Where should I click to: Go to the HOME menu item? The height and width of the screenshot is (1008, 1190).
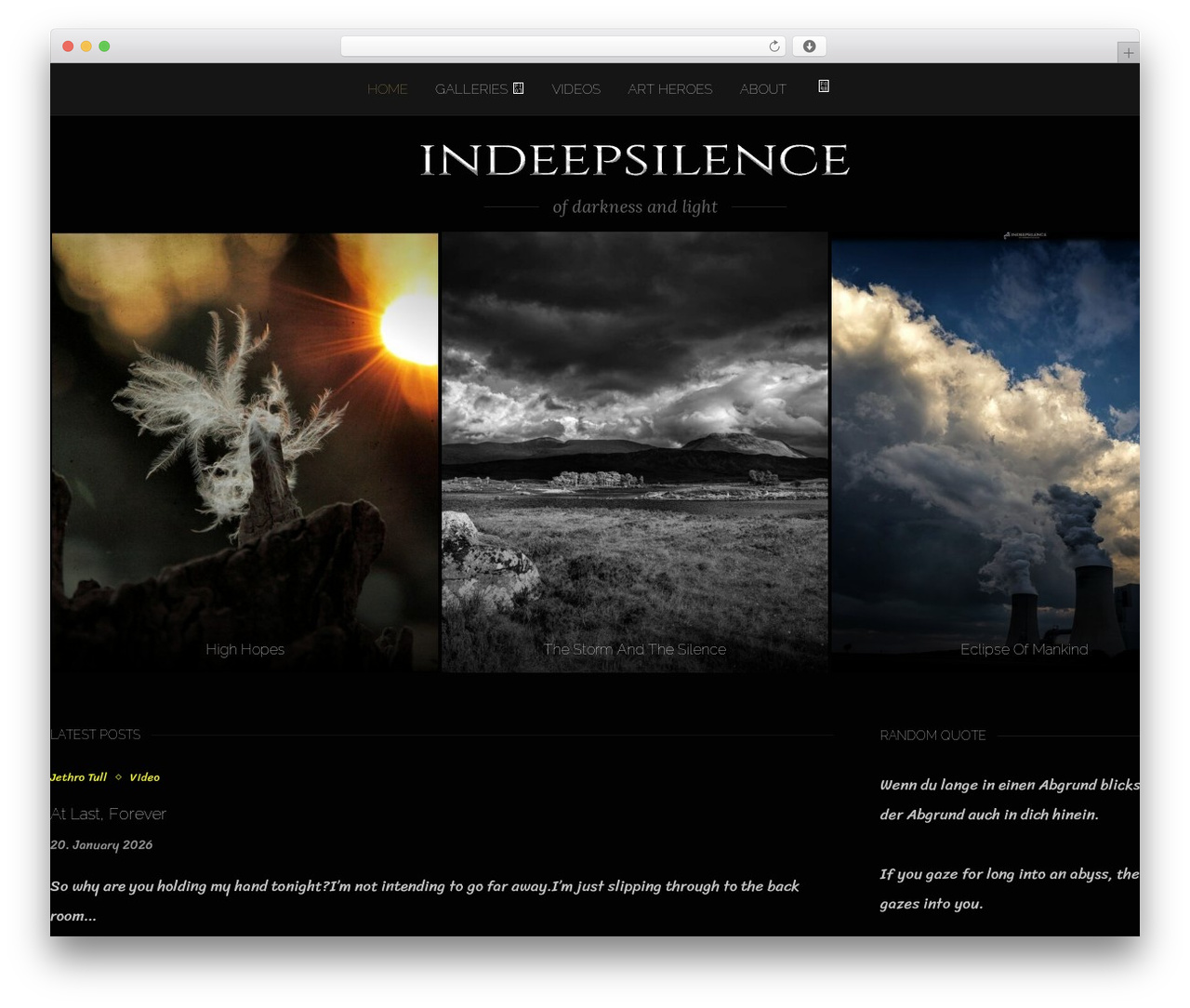tap(388, 89)
